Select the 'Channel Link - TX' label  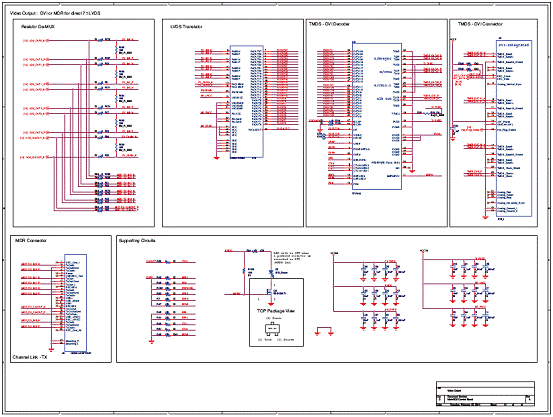30,357
